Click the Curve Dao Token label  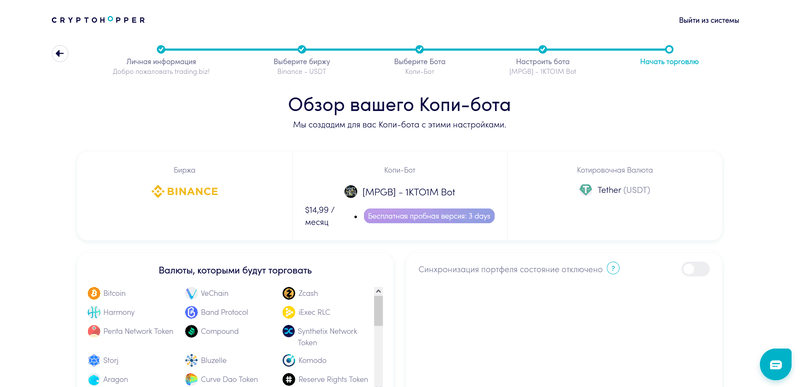tap(229, 379)
